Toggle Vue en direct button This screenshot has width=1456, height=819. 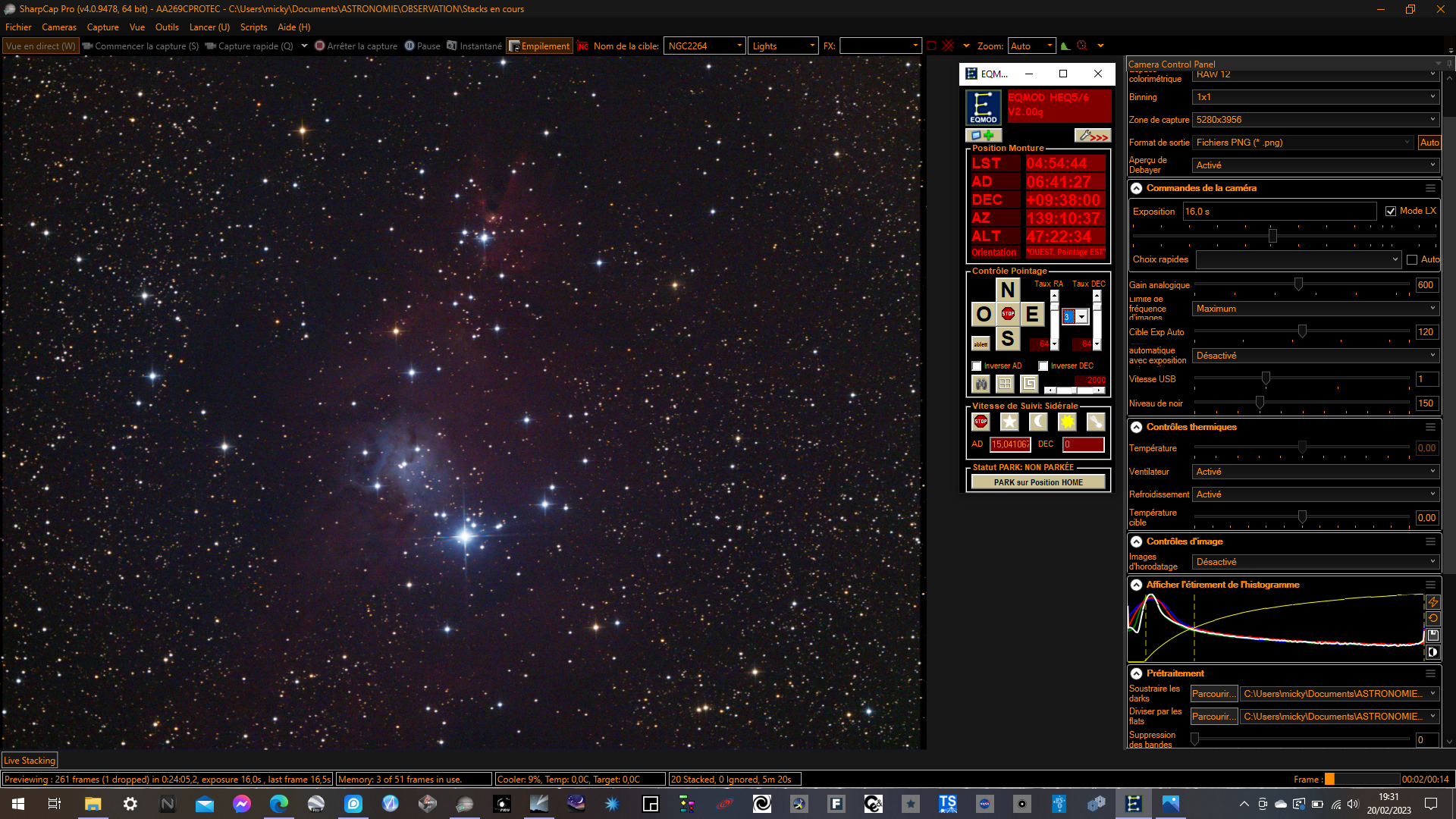(40, 46)
